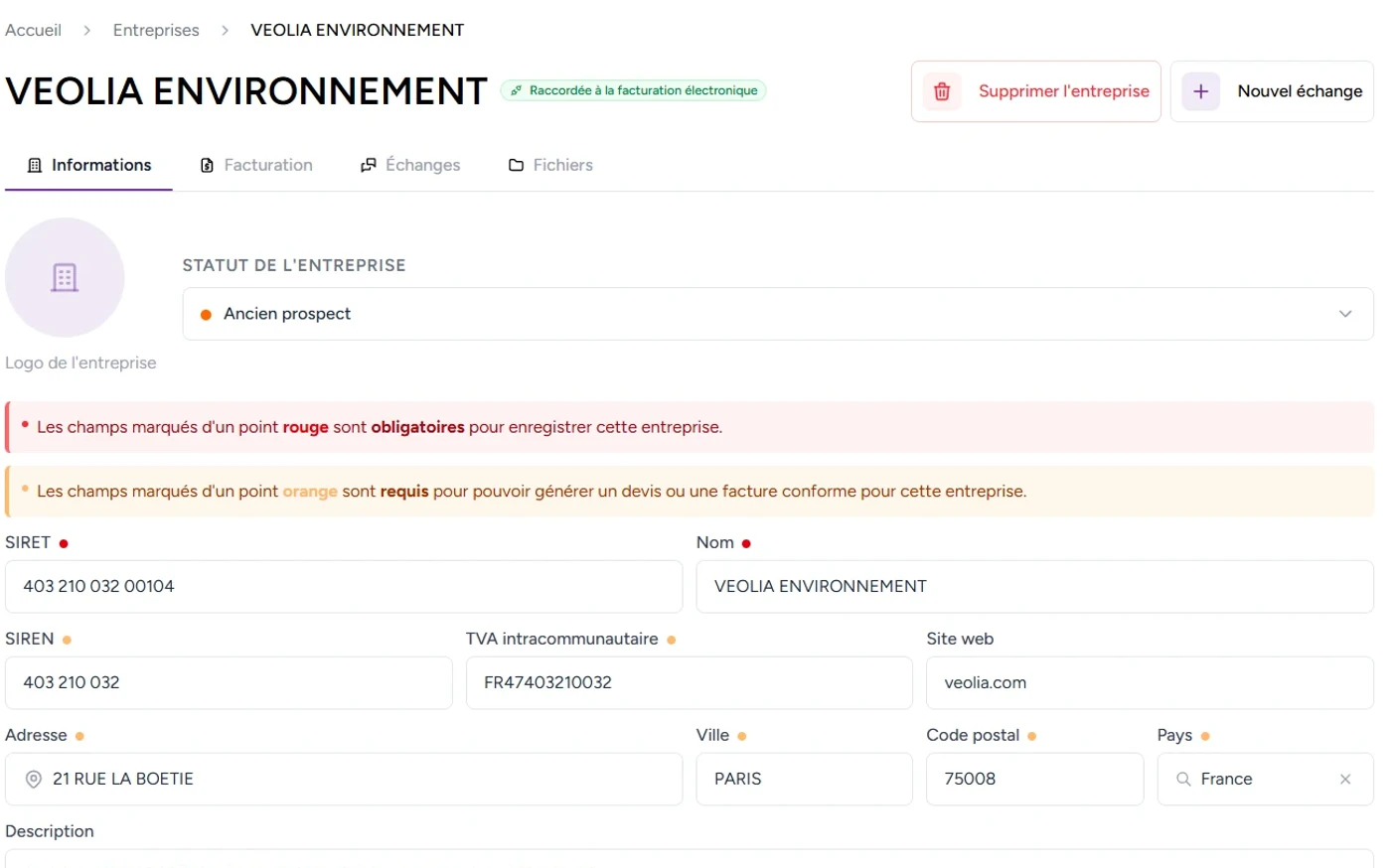Viewport: 1391px width, 868px height.
Task: Expand the statut de l'entreprise chevron
Action: coord(1345,314)
